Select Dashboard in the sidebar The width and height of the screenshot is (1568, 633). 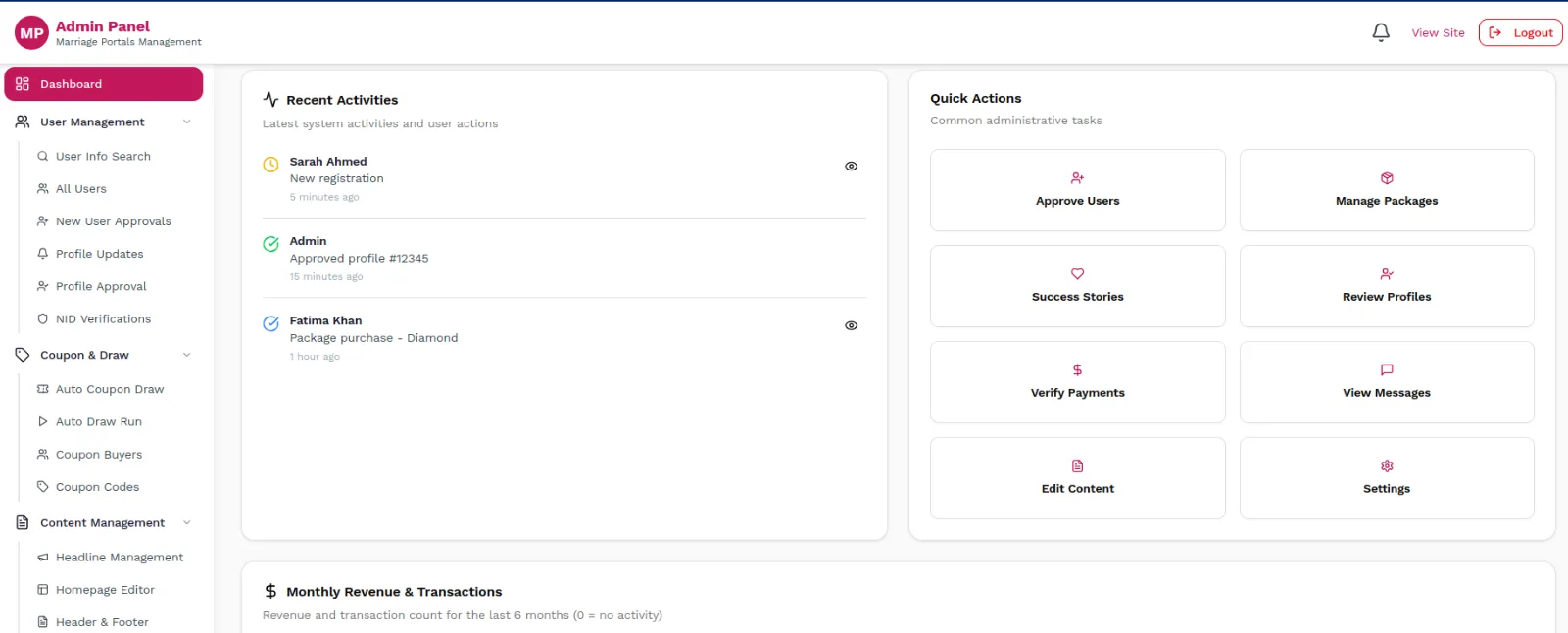104,84
